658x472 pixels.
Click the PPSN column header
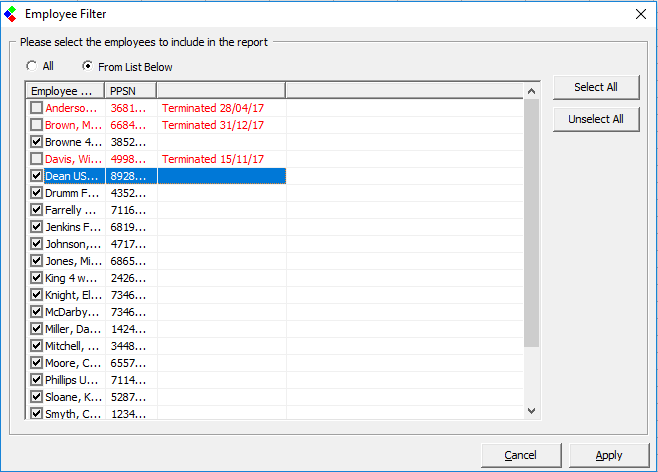[130, 91]
